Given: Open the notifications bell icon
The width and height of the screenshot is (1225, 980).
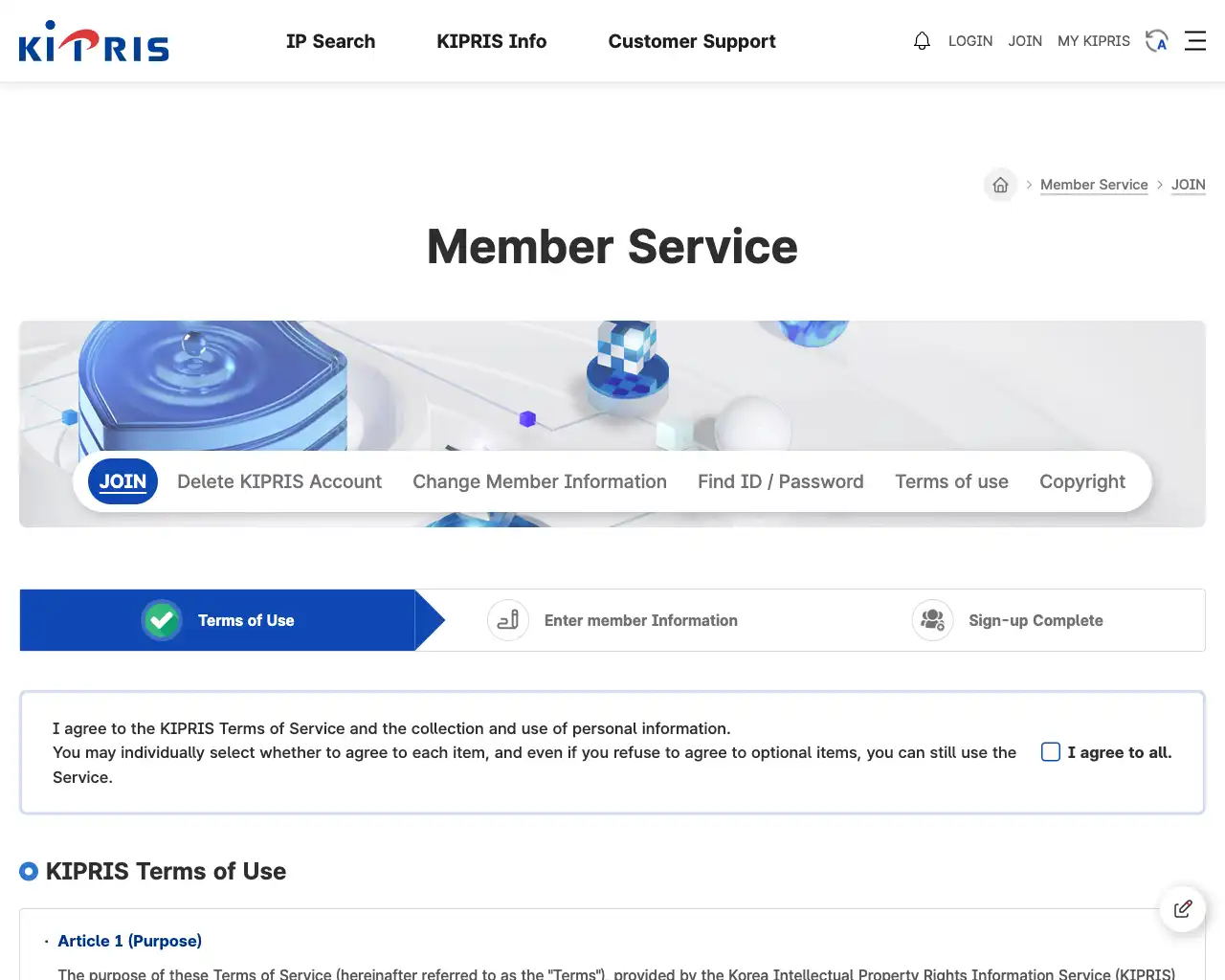Looking at the screenshot, I should pyautogui.click(x=922, y=41).
